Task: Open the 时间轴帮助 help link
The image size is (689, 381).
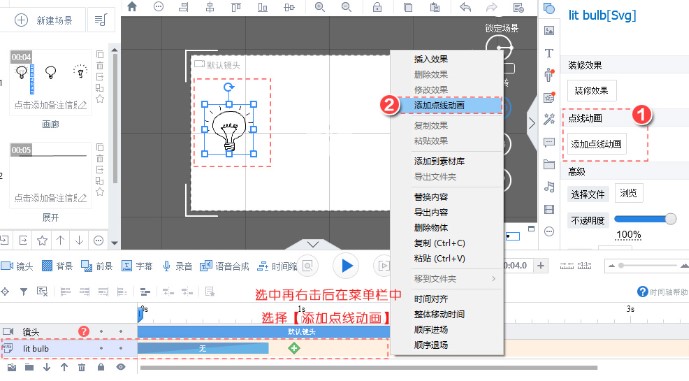Action: click(663, 292)
